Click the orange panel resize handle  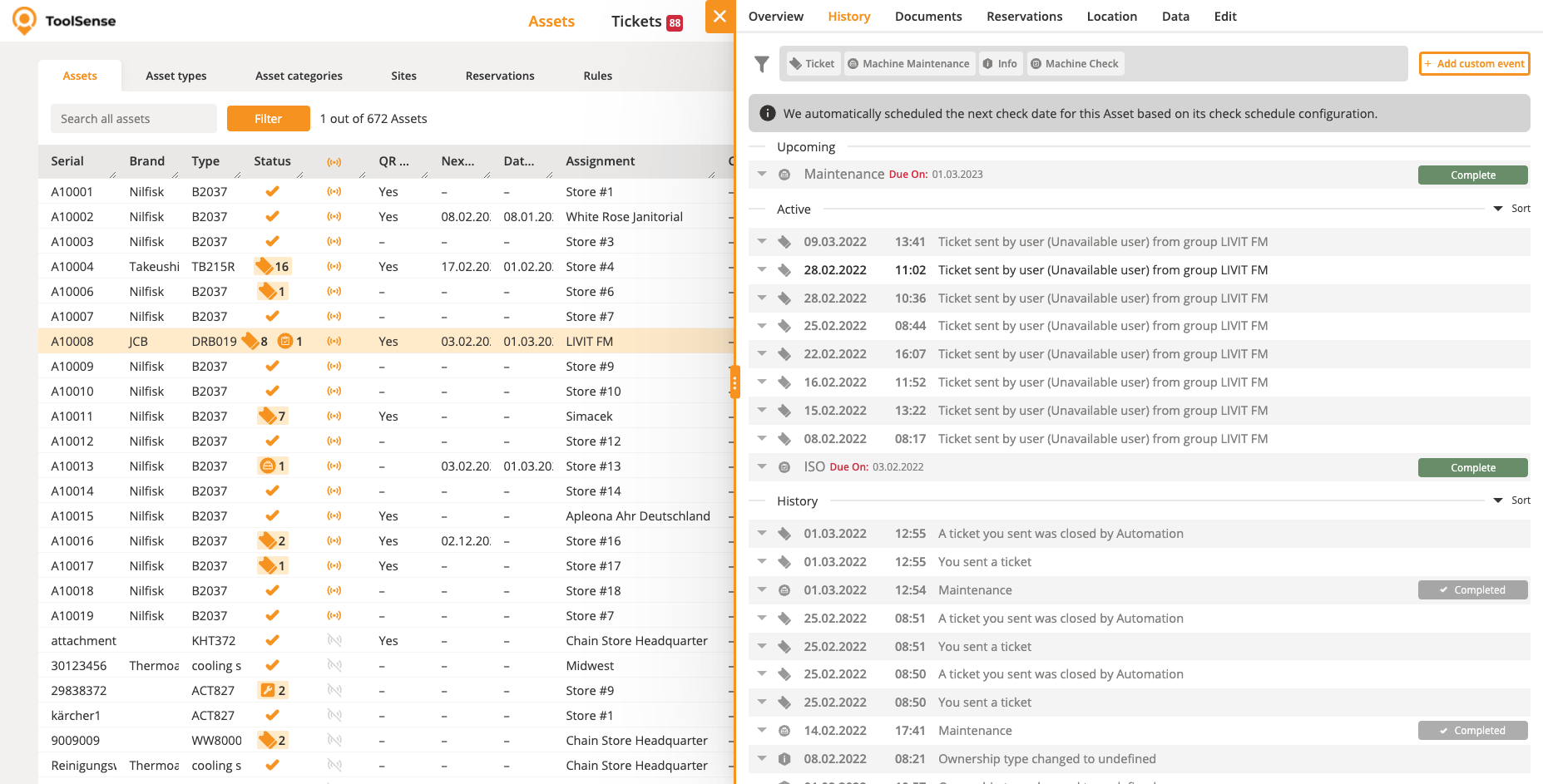(734, 382)
